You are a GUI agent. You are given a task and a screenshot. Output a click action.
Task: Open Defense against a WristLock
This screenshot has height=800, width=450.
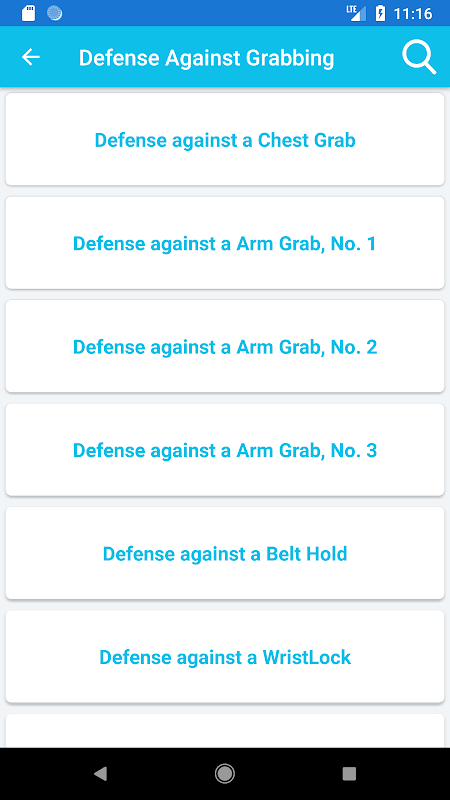click(225, 657)
